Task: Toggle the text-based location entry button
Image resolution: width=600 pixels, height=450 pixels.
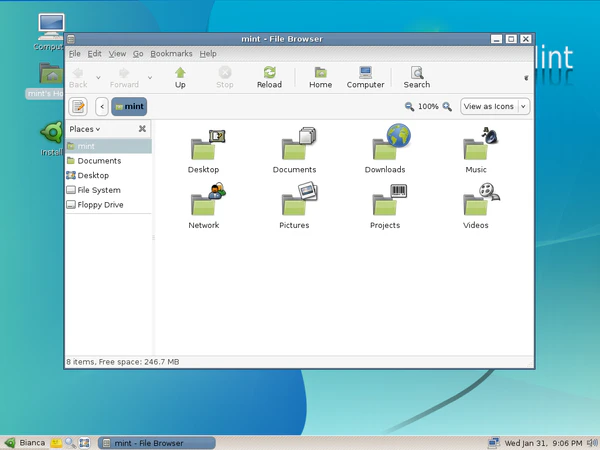Action: pyautogui.click(x=78, y=107)
